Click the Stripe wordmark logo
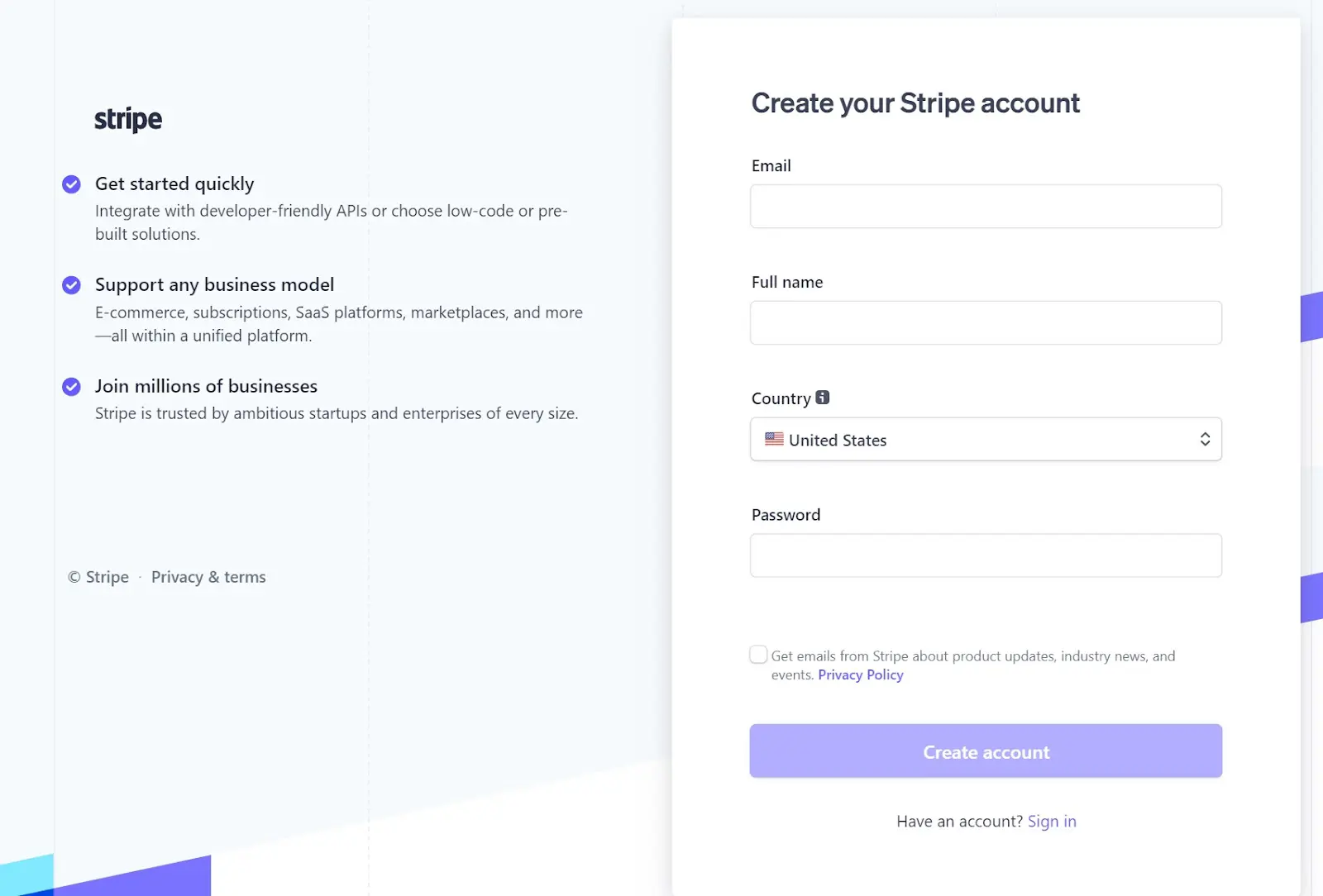 click(x=127, y=118)
